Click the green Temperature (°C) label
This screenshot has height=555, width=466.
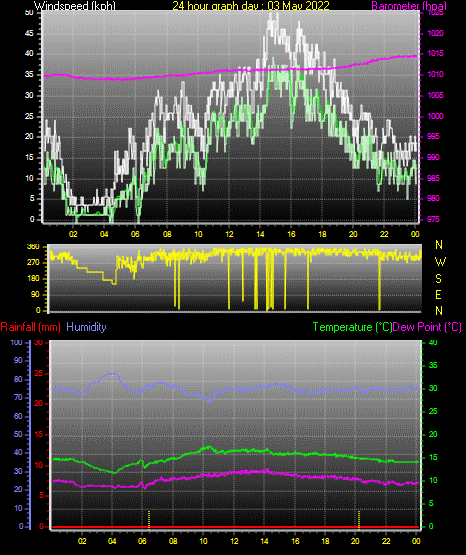click(x=352, y=327)
